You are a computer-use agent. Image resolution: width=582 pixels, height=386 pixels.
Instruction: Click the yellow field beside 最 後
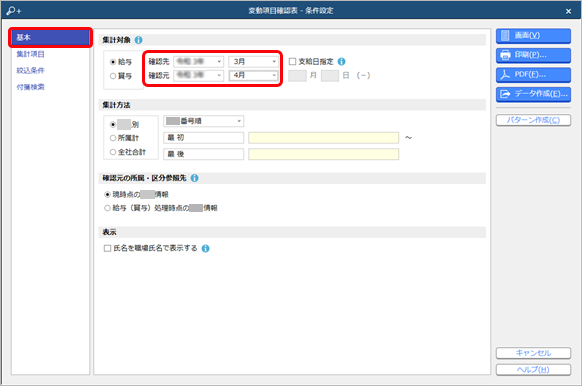(x=324, y=154)
